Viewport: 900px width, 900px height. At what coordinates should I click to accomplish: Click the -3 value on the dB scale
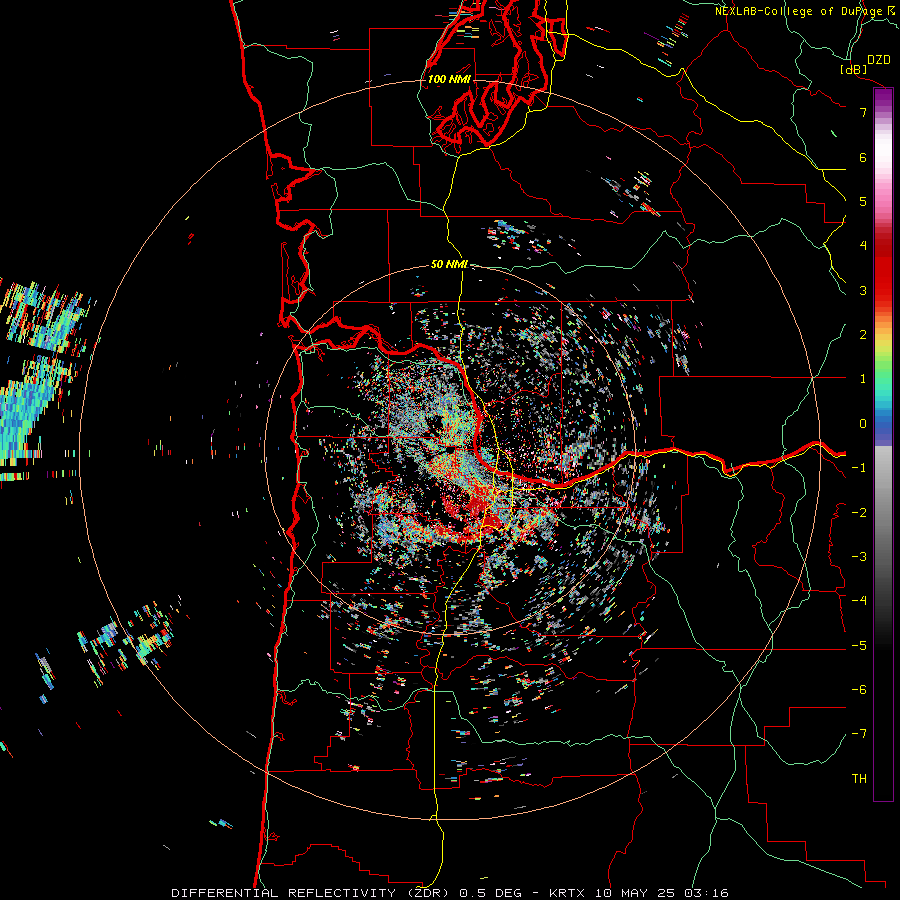pyautogui.click(x=859, y=557)
